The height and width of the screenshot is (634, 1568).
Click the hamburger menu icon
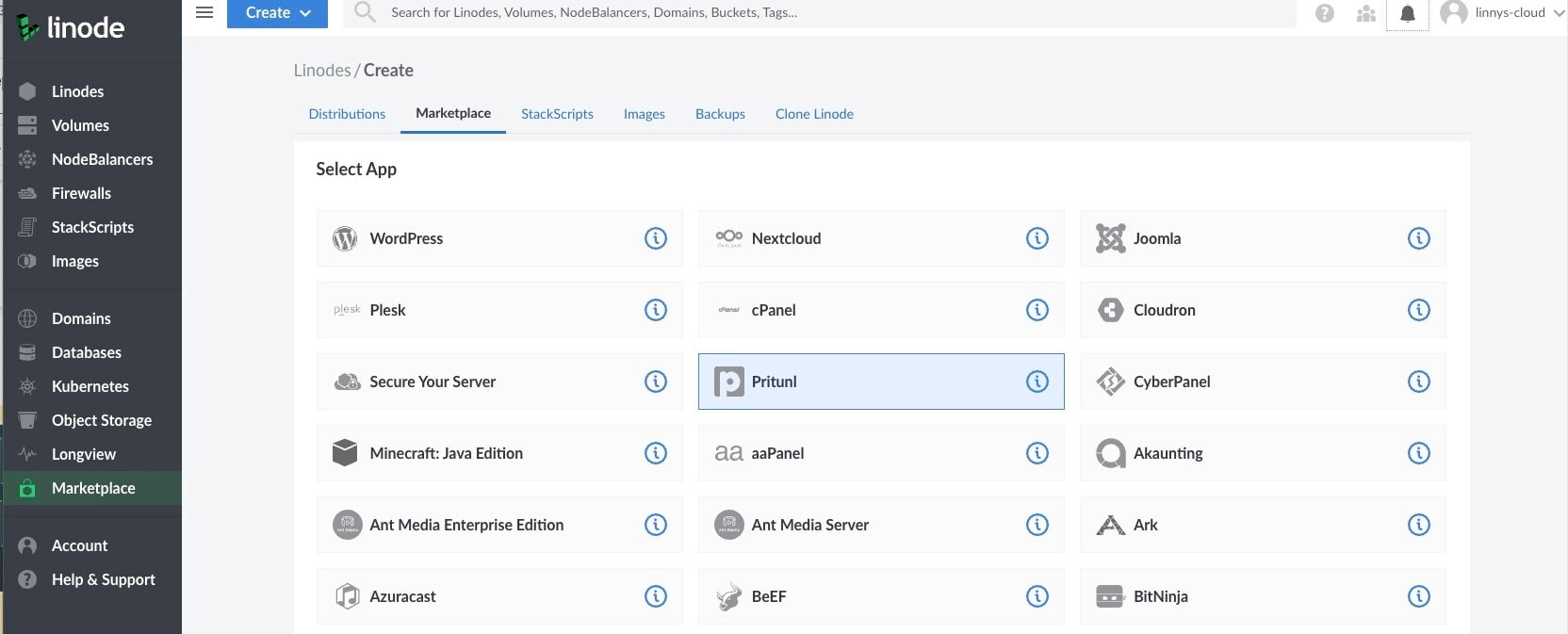click(204, 13)
